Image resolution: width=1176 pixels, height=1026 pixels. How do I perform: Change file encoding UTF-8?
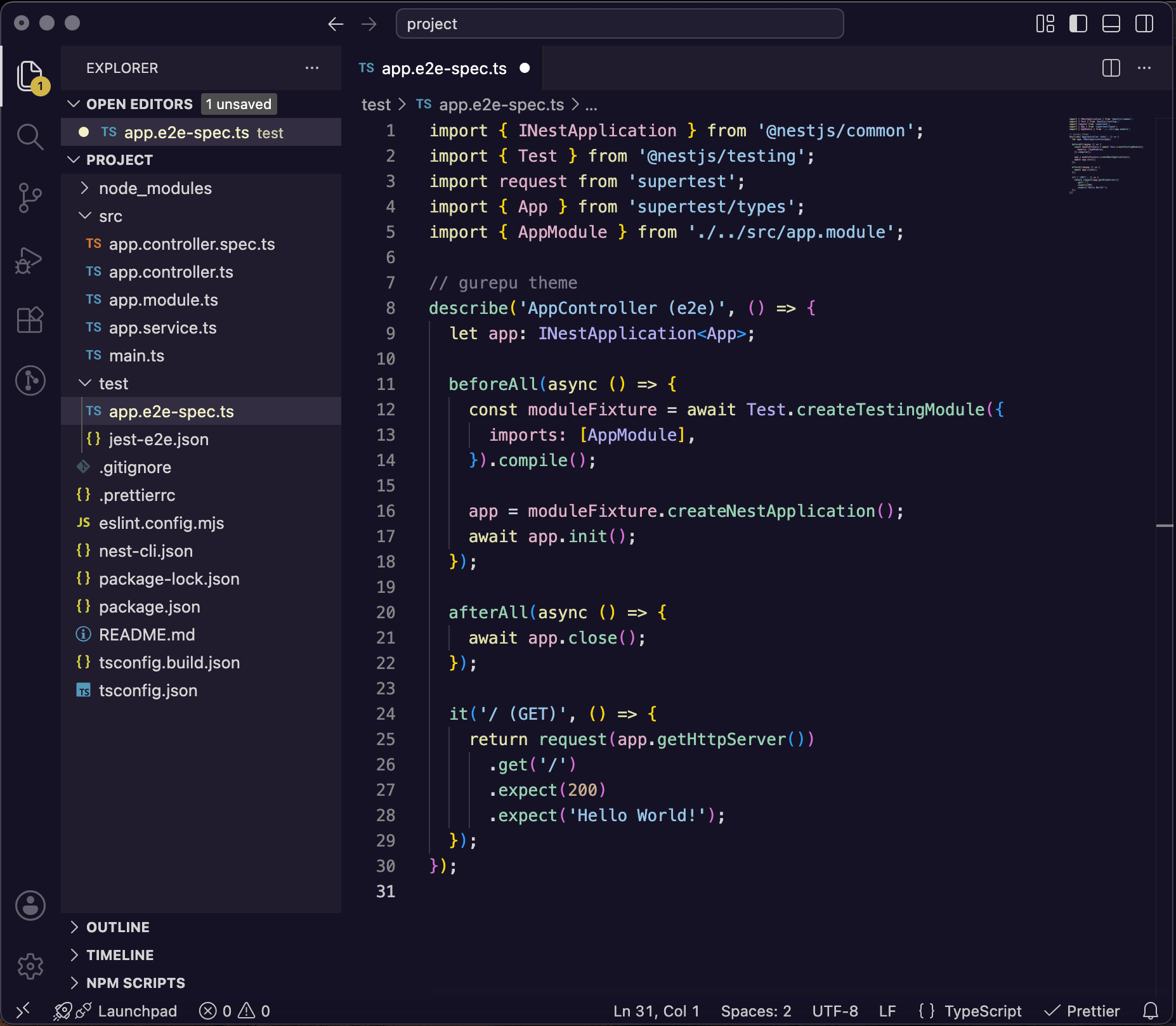tap(835, 1011)
